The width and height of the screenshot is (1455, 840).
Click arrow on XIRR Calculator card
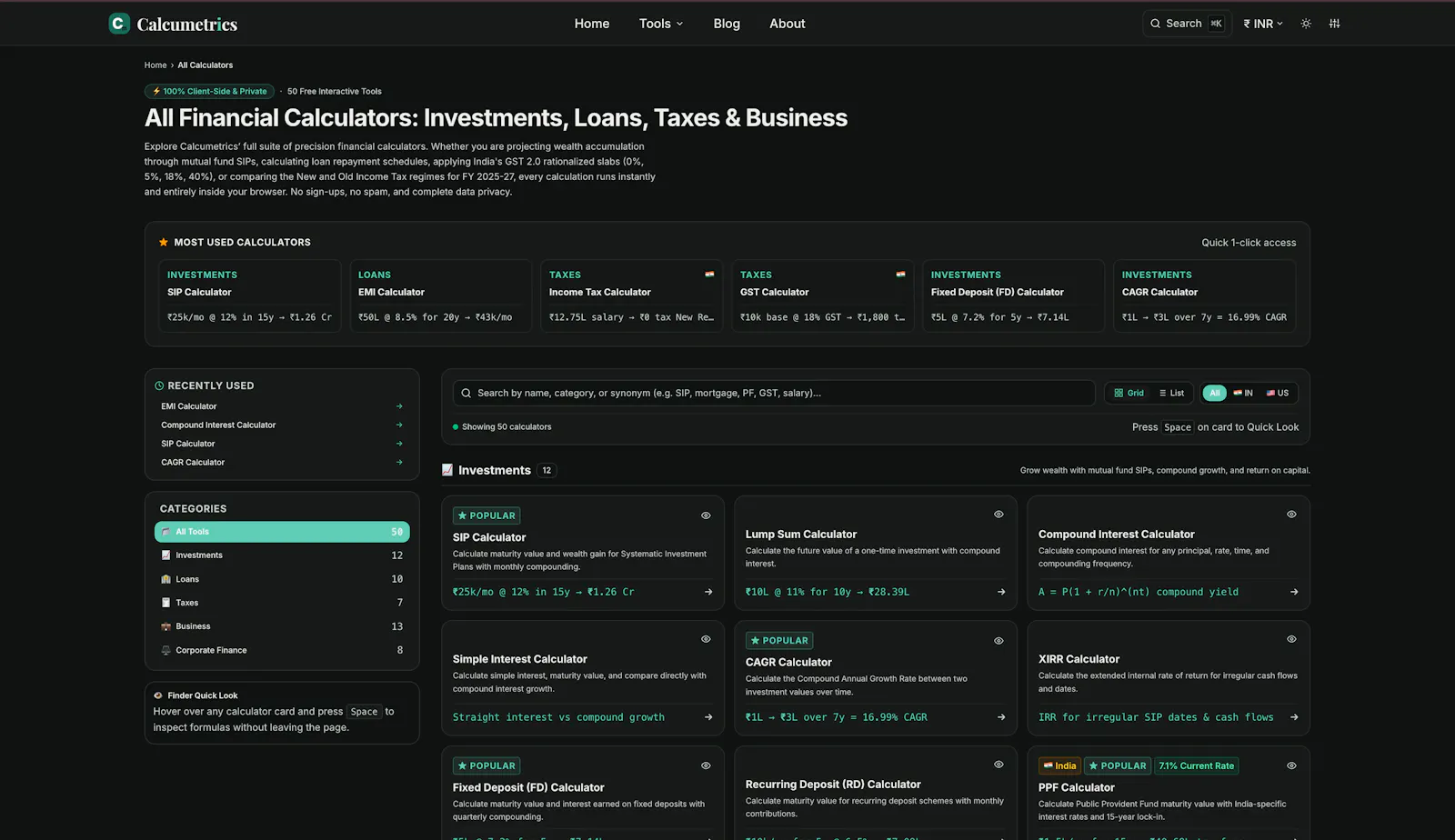pyautogui.click(x=1294, y=717)
